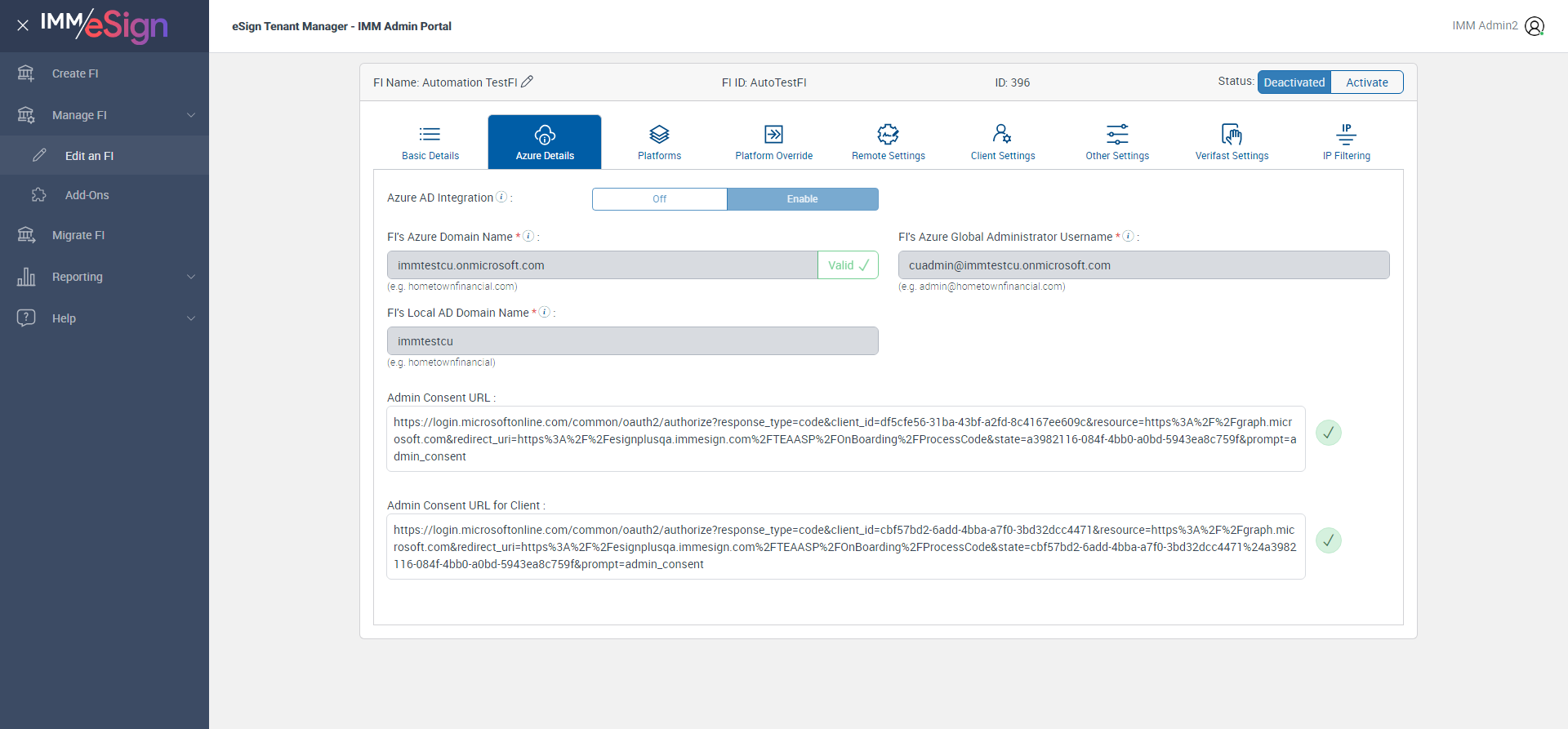Click the IP Filtering icon
The height and width of the screenshot is (729, 1568).
pos(1346,134)
